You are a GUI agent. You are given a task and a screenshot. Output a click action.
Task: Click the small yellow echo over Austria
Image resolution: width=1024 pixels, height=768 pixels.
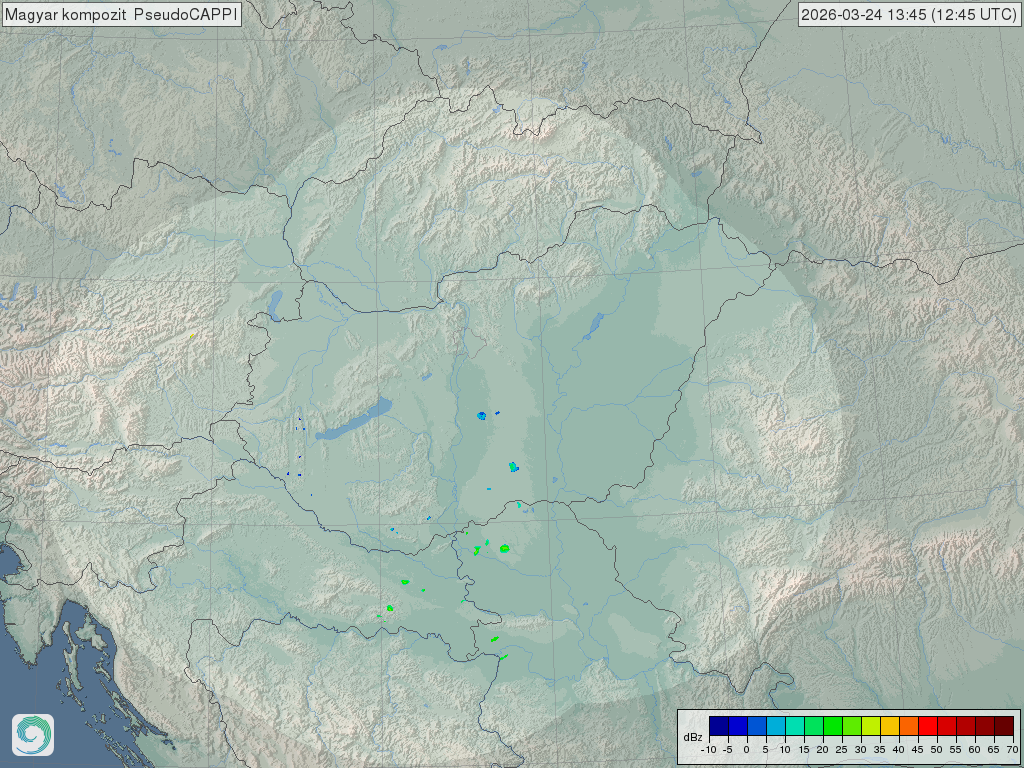click(x=192, y=335)
